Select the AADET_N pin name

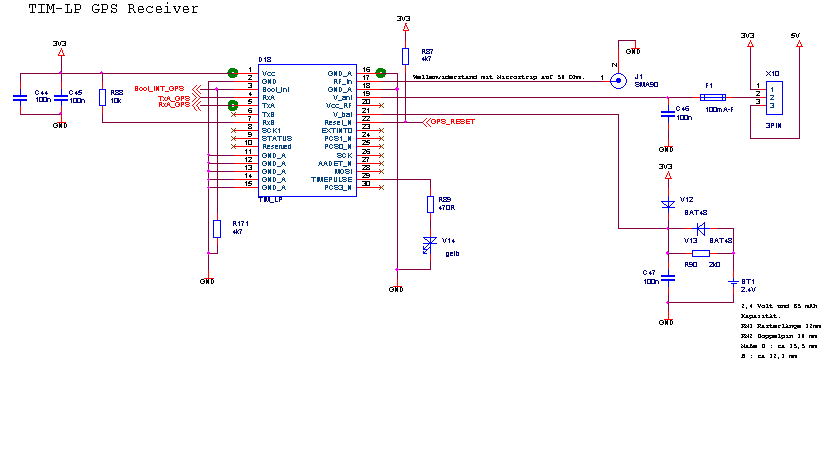point(335,164)
